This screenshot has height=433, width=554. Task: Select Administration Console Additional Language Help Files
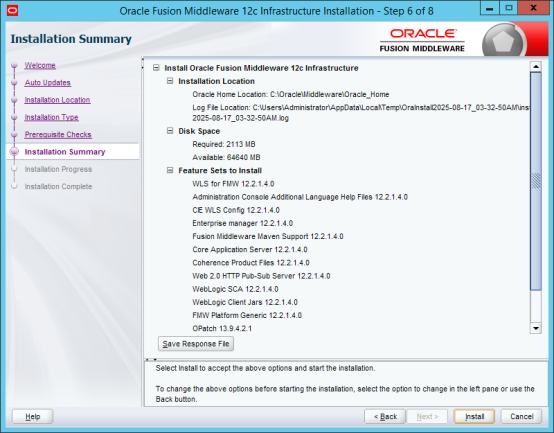pyautogui.click(x=300, y=197)
